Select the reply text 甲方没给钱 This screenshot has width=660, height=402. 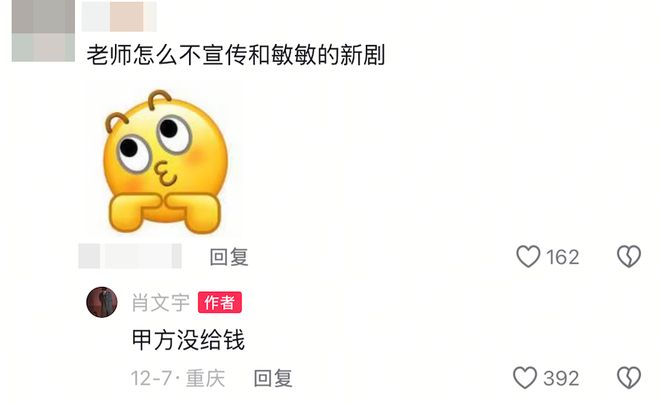pyautogui.click(x=188, y=340)
